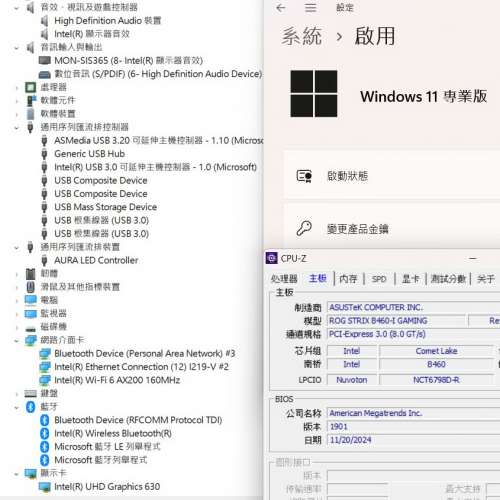Image resolution: width=500 pixels, height=500 pixels.
Task: Collapse the audio inputs and outputs category
Action: click(16, 48)
